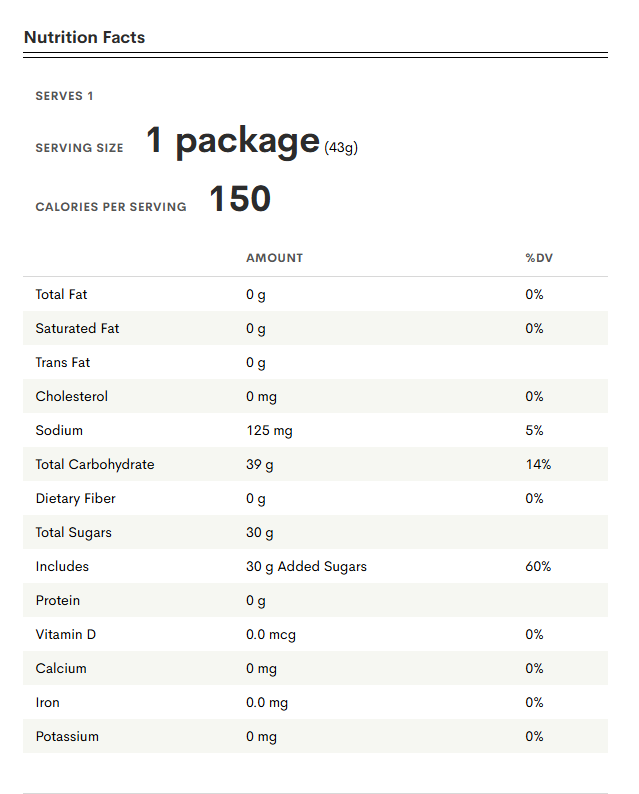Click the AMOUNT column header
The width and height of the screenshot is (639, 794).
coord(274,258)
